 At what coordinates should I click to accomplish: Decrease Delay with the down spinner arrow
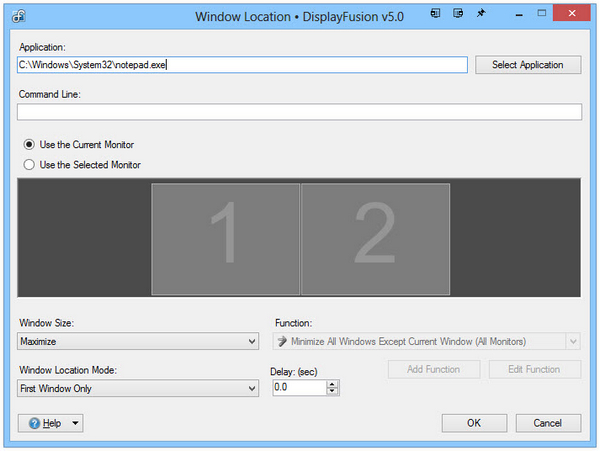point(332,391)
